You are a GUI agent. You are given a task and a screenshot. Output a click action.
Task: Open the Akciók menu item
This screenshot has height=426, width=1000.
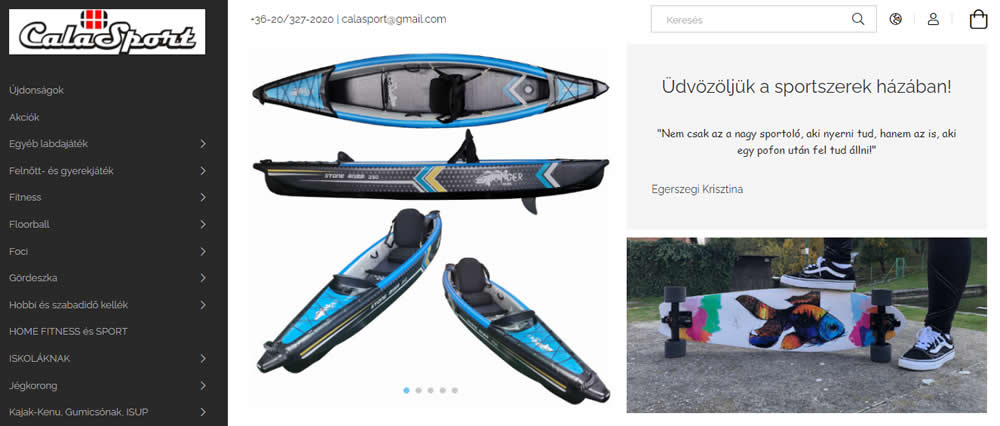pos(24,117)
